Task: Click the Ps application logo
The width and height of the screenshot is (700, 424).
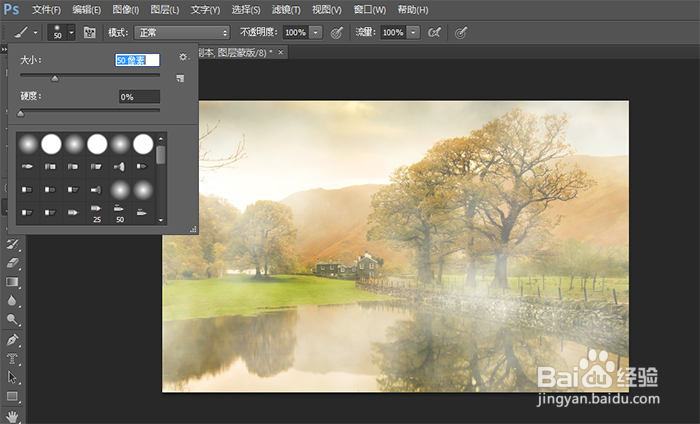Action: pyautogui.click(x=11, y=9)
